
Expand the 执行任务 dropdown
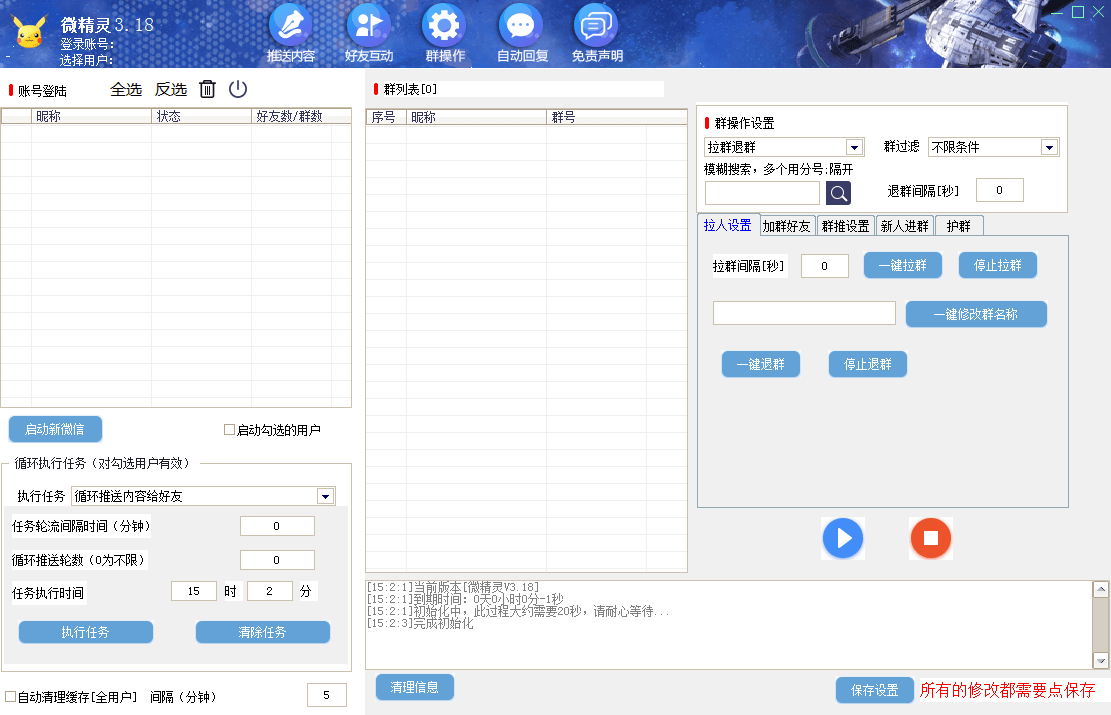325,496
